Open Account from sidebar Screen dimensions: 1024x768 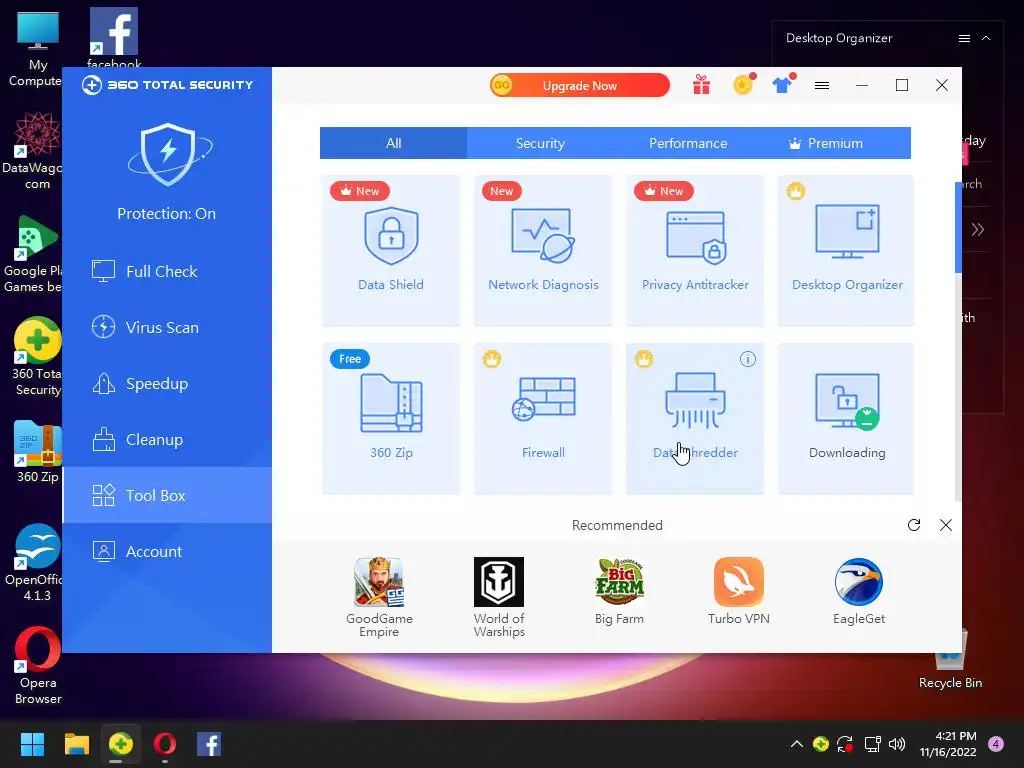tap(167, 551)
